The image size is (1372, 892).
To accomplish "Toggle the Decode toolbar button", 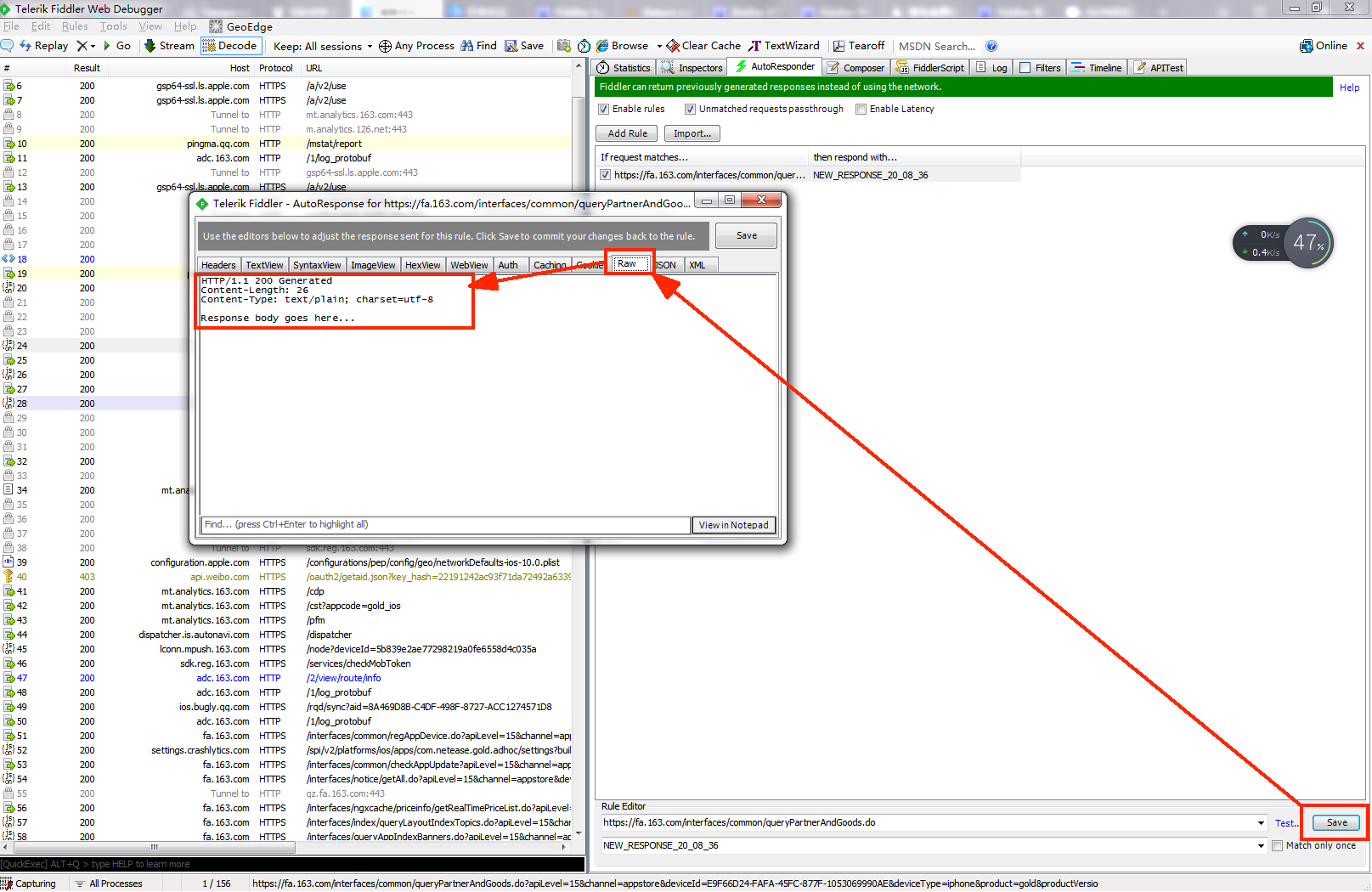I will [229, 46].
